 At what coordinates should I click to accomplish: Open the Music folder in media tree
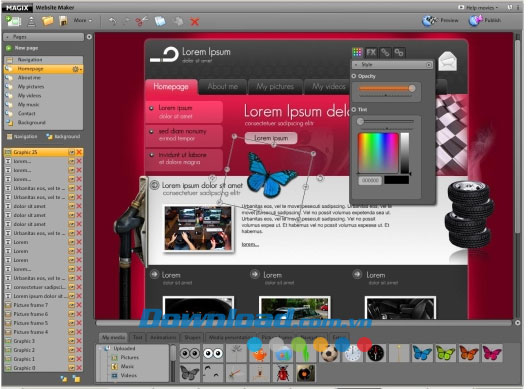124,366
